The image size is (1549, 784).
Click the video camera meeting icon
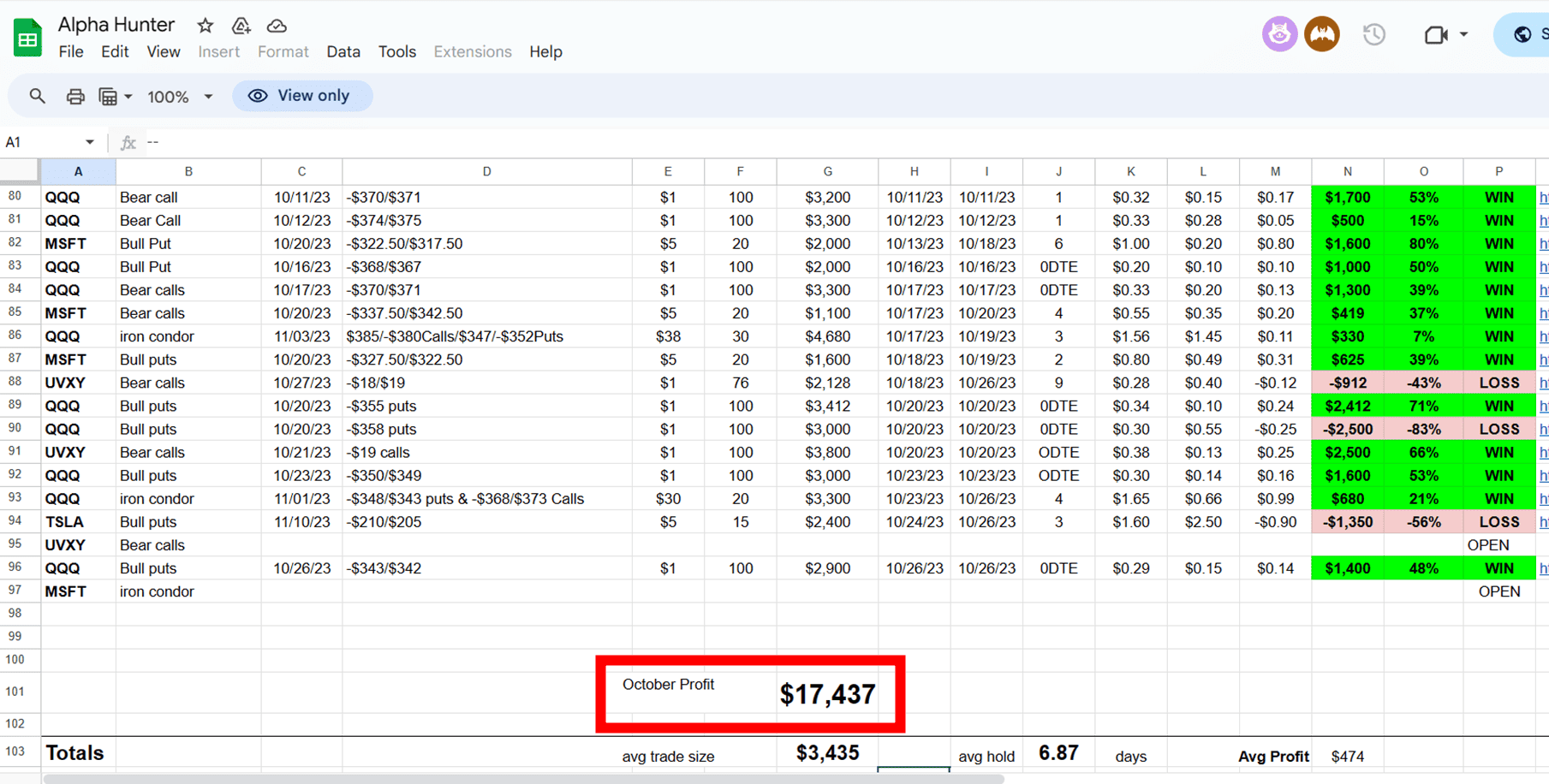1435,34
